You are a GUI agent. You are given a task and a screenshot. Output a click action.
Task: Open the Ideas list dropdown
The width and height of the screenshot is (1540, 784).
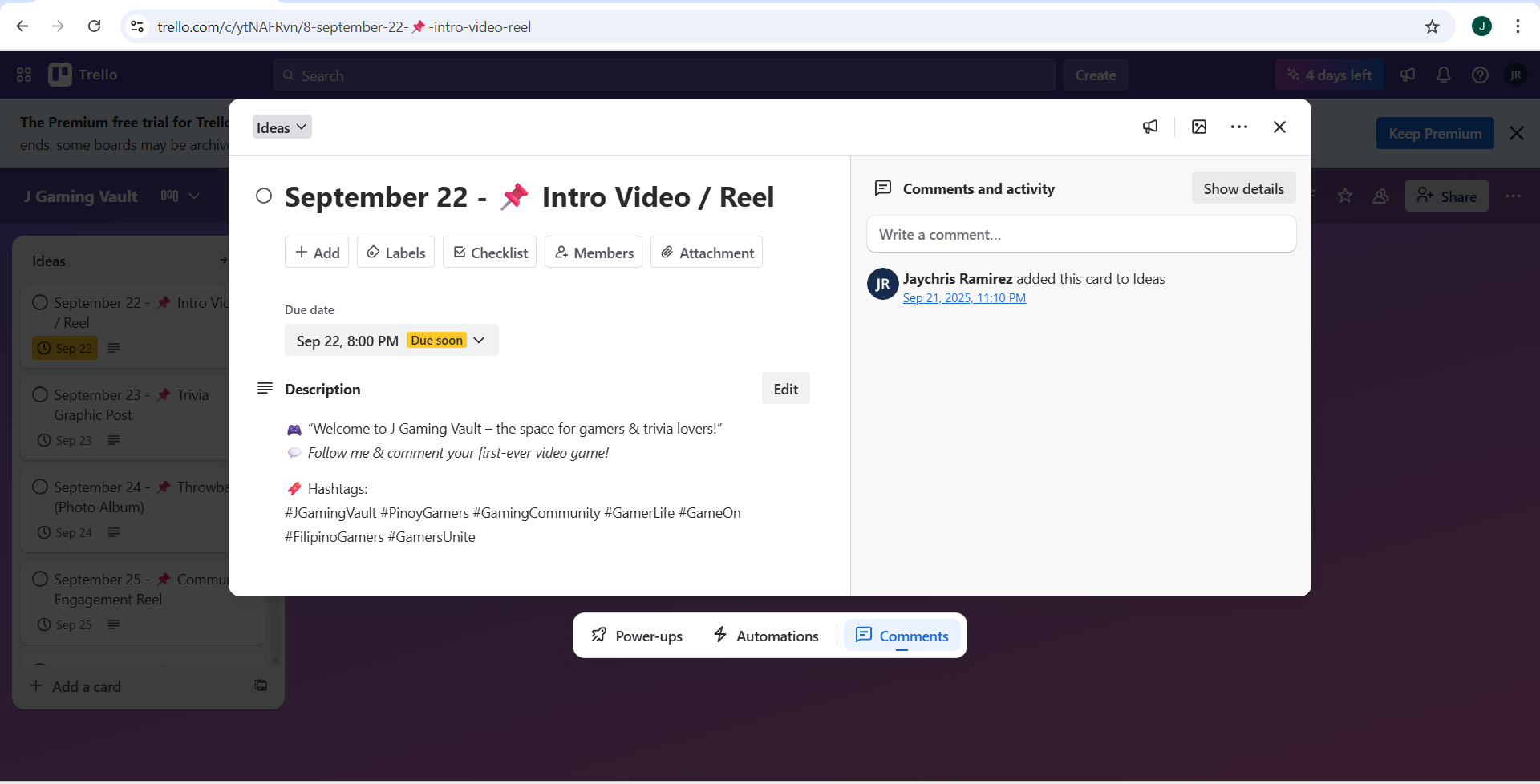[x=282, y=127]
